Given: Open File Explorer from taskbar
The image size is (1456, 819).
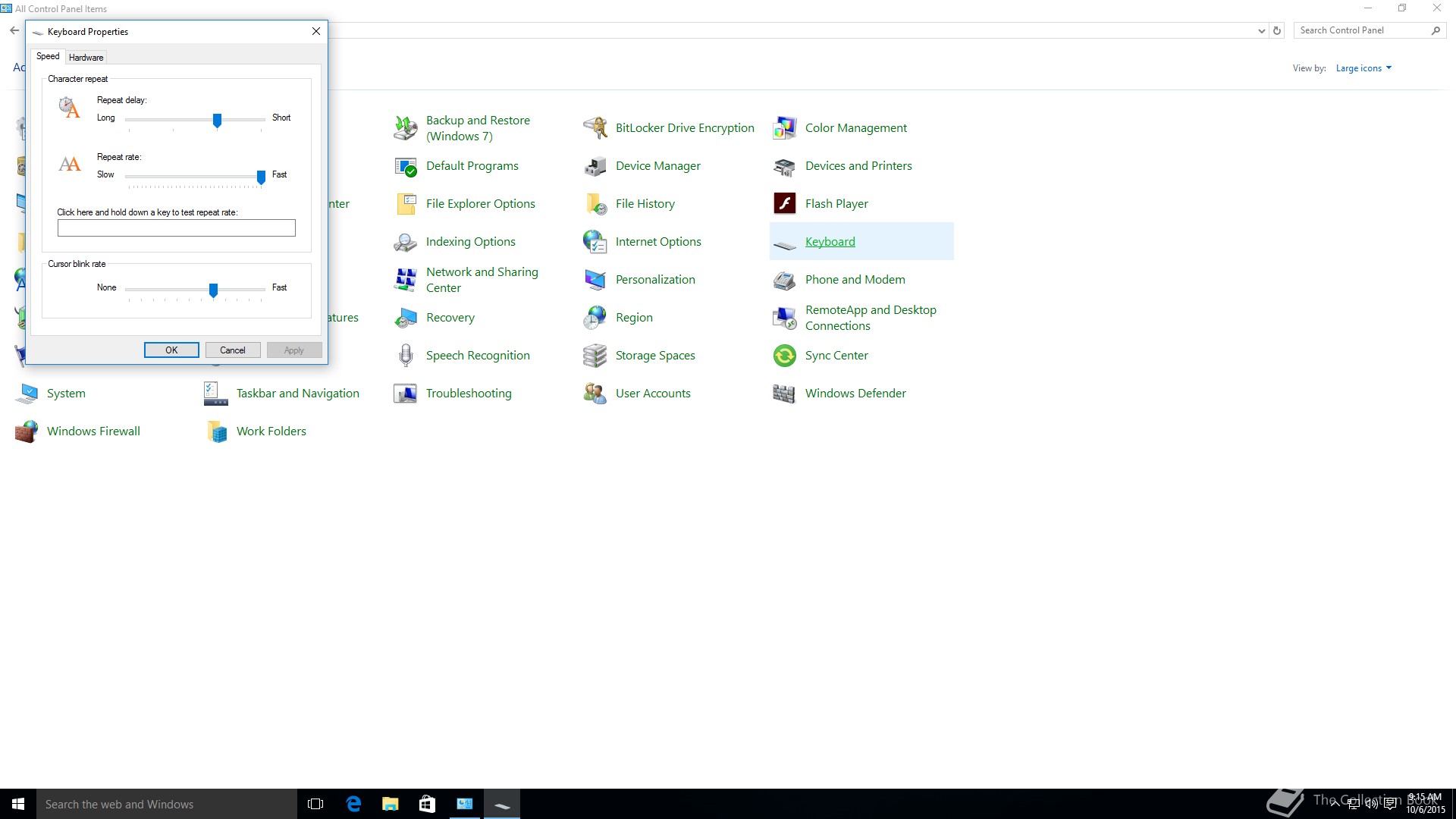Looking at the screenshot, I should coord(390,804).
